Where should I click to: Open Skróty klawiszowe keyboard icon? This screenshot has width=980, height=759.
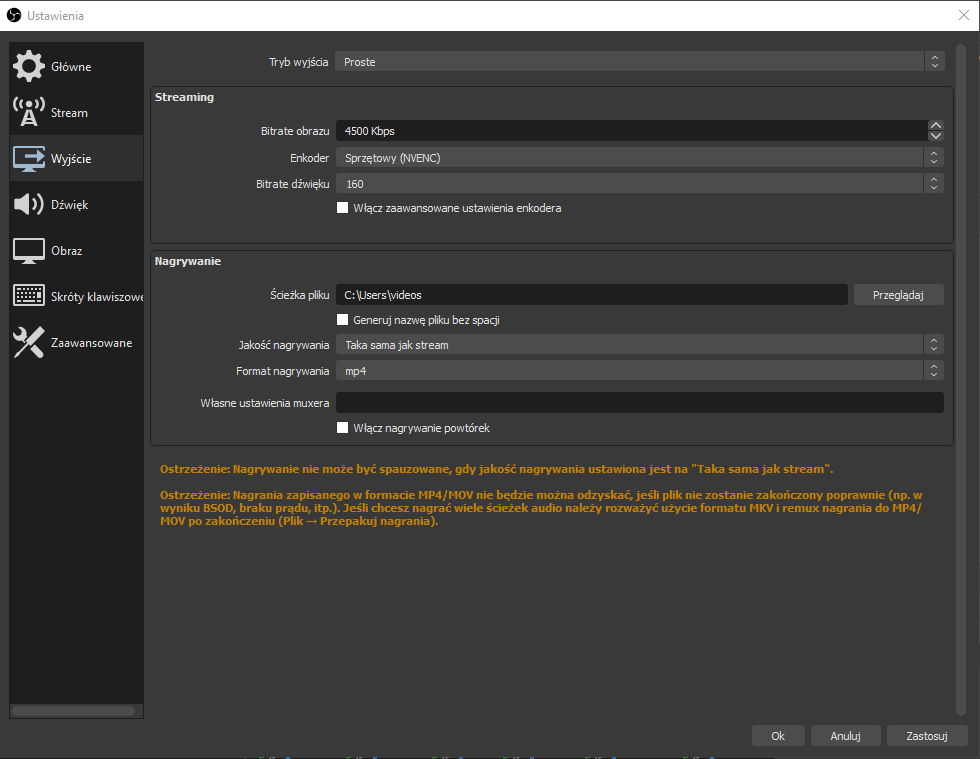pyautogui.click(x=28, y=296)
